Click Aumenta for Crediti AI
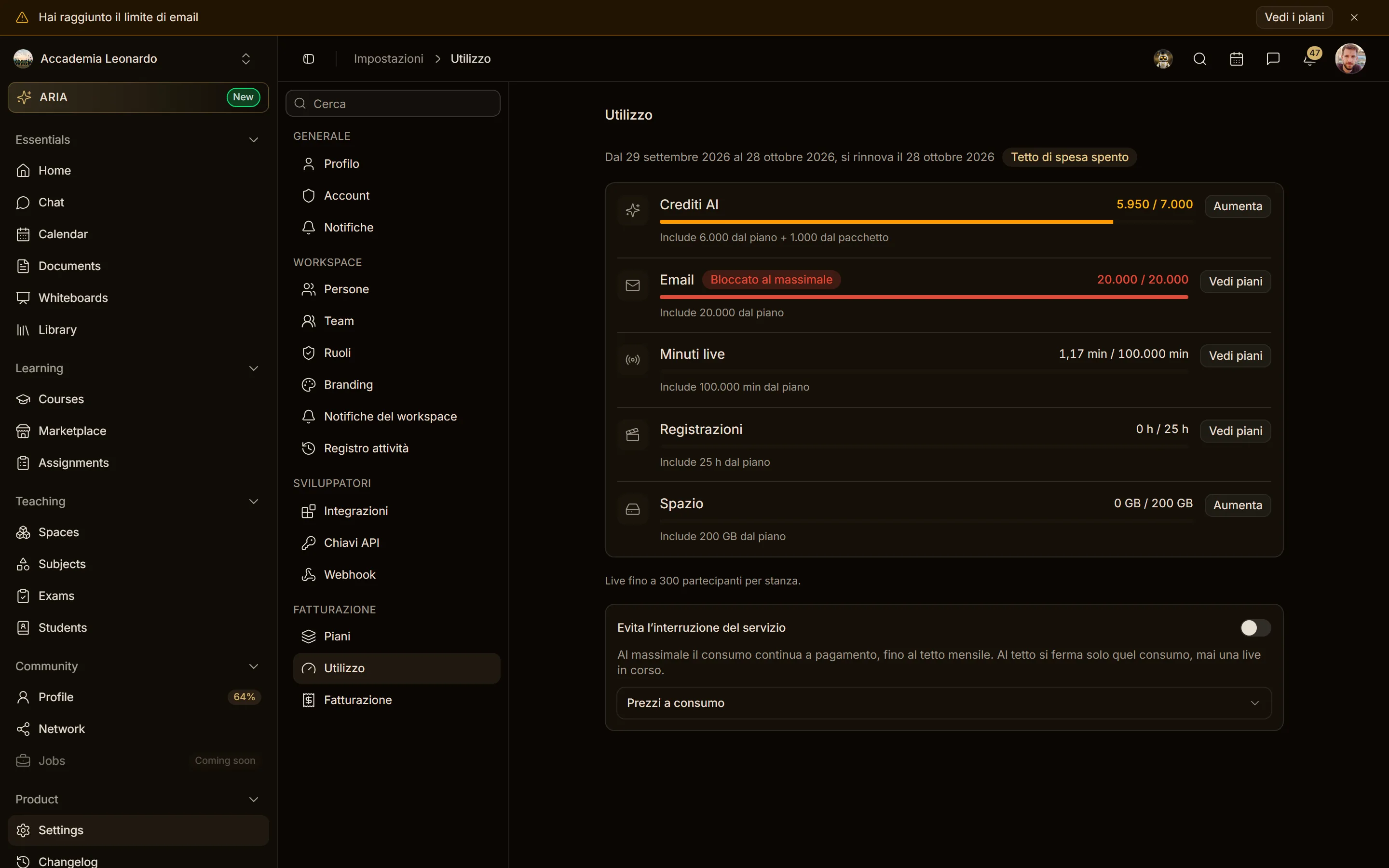Screen dimensions: 1389x868 tap(1238, 207)
